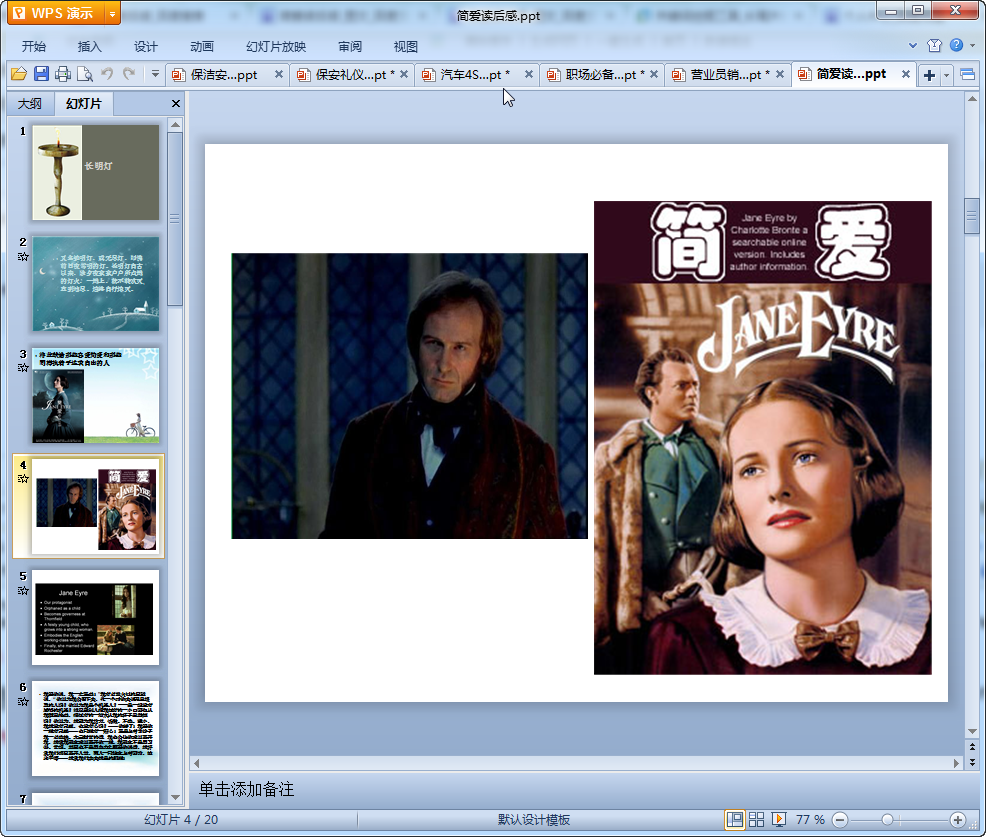Select slide 3 thumbnail with bicycle
Viewport: 986px width, 837px height.
(96, 395)
